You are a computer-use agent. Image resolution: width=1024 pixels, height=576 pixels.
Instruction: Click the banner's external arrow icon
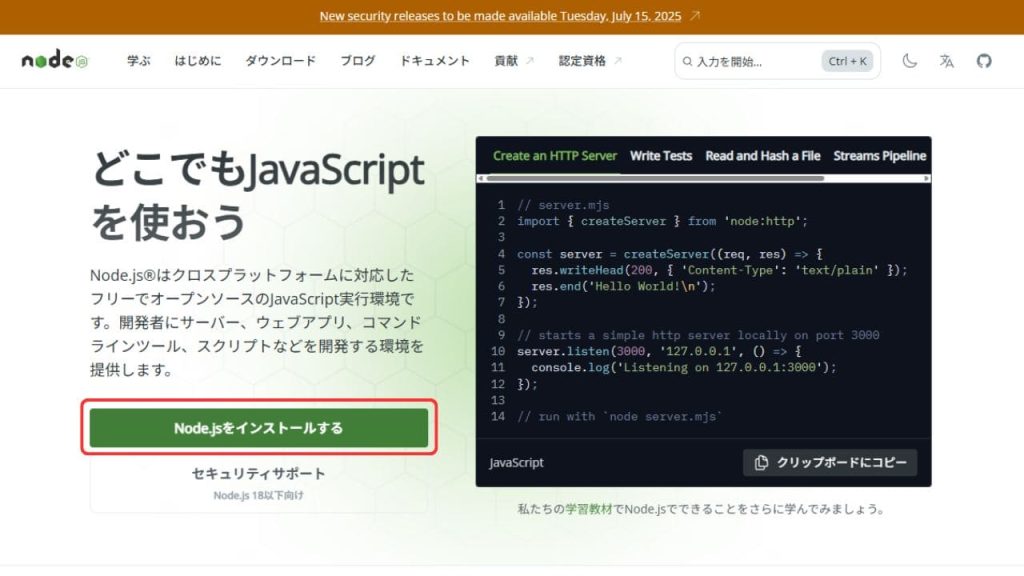[x=695, y=15]
